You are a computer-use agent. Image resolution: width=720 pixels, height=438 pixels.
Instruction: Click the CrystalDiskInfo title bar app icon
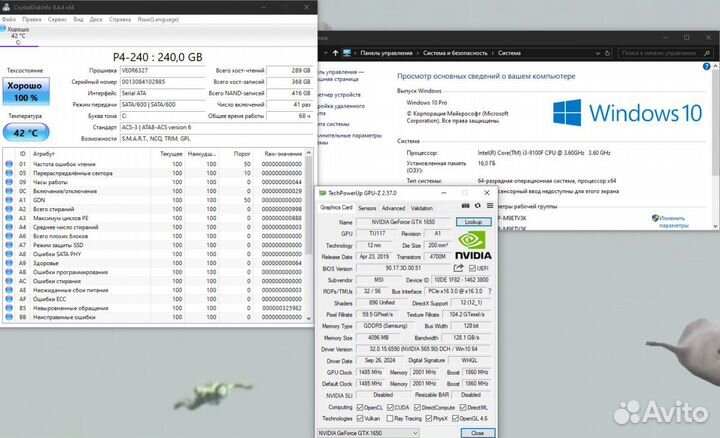click(x=6, y=7)
